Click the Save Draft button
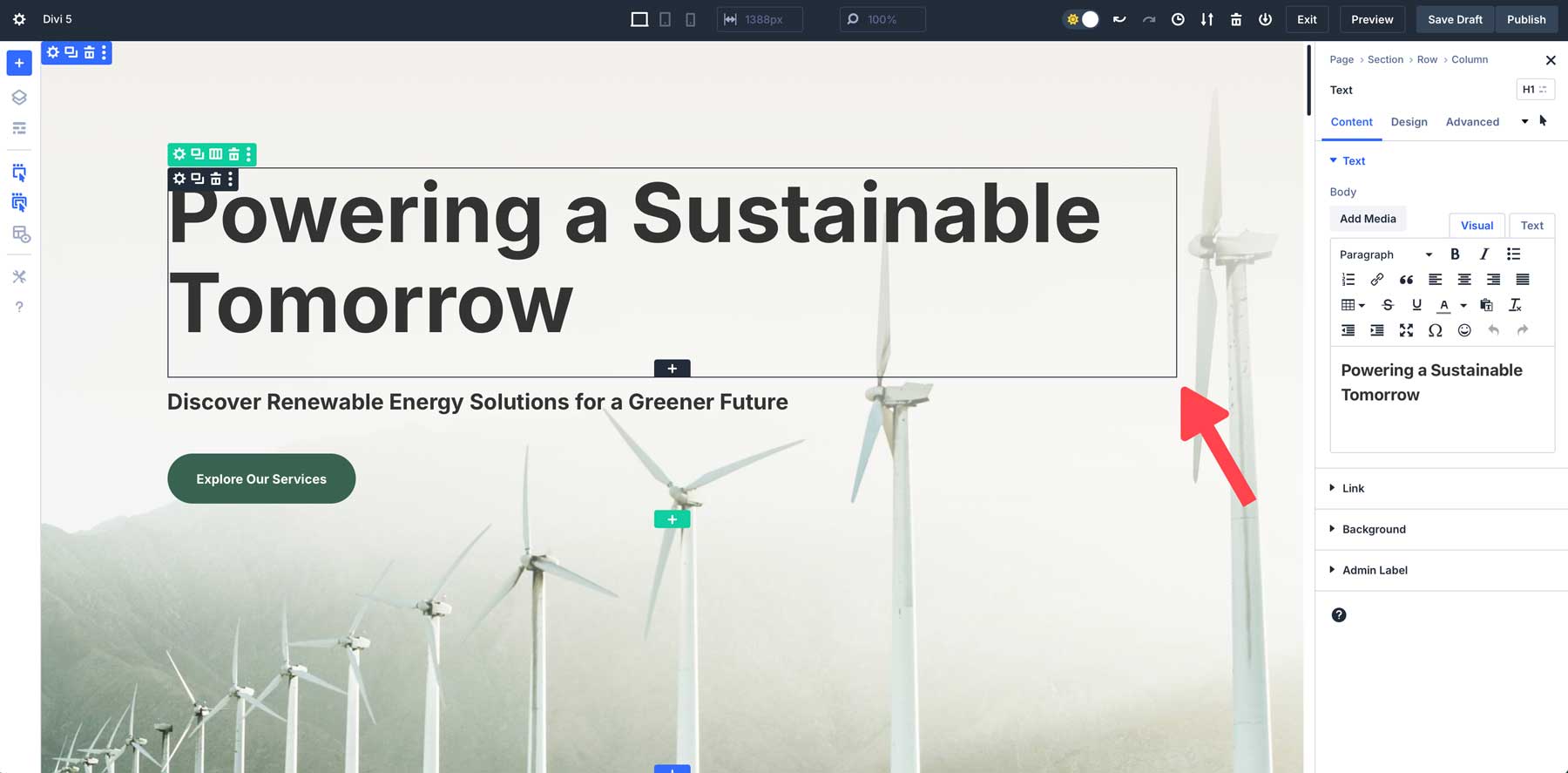Screen dimensions: 1568x773 1455,19
